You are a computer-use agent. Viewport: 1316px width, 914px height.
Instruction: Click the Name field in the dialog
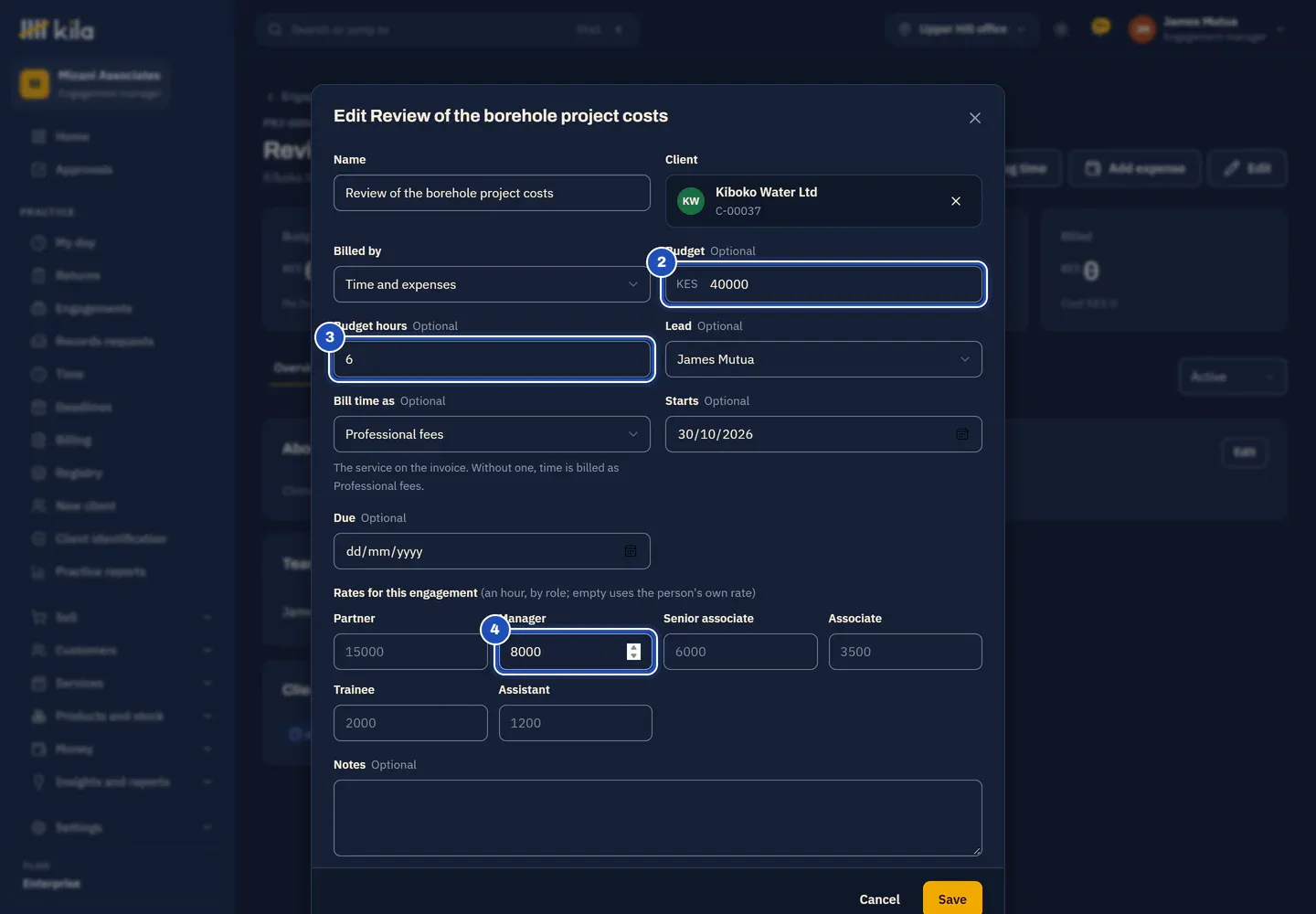coord(492,193)
